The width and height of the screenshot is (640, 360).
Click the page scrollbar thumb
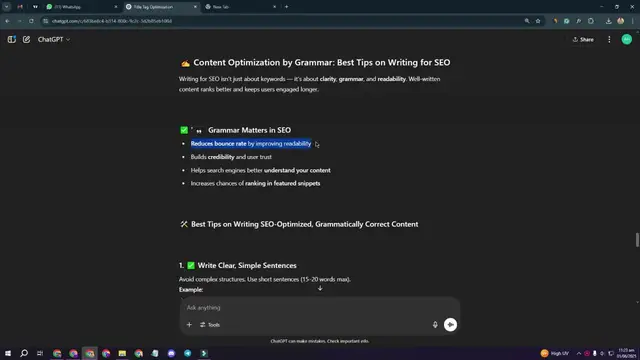pos(637,240)
